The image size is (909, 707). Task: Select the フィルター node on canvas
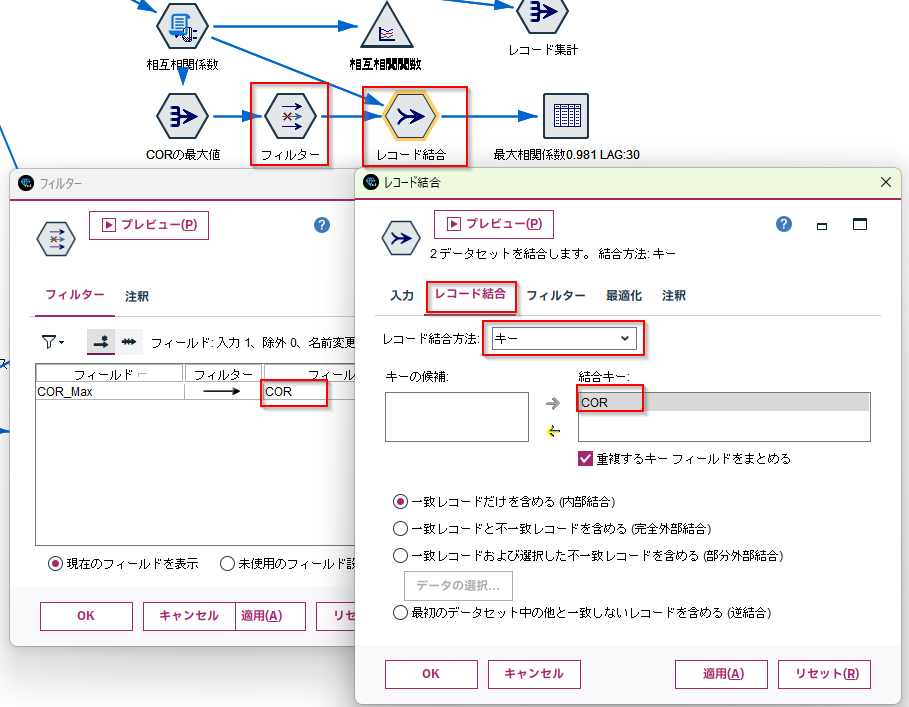tap(290, 116)
